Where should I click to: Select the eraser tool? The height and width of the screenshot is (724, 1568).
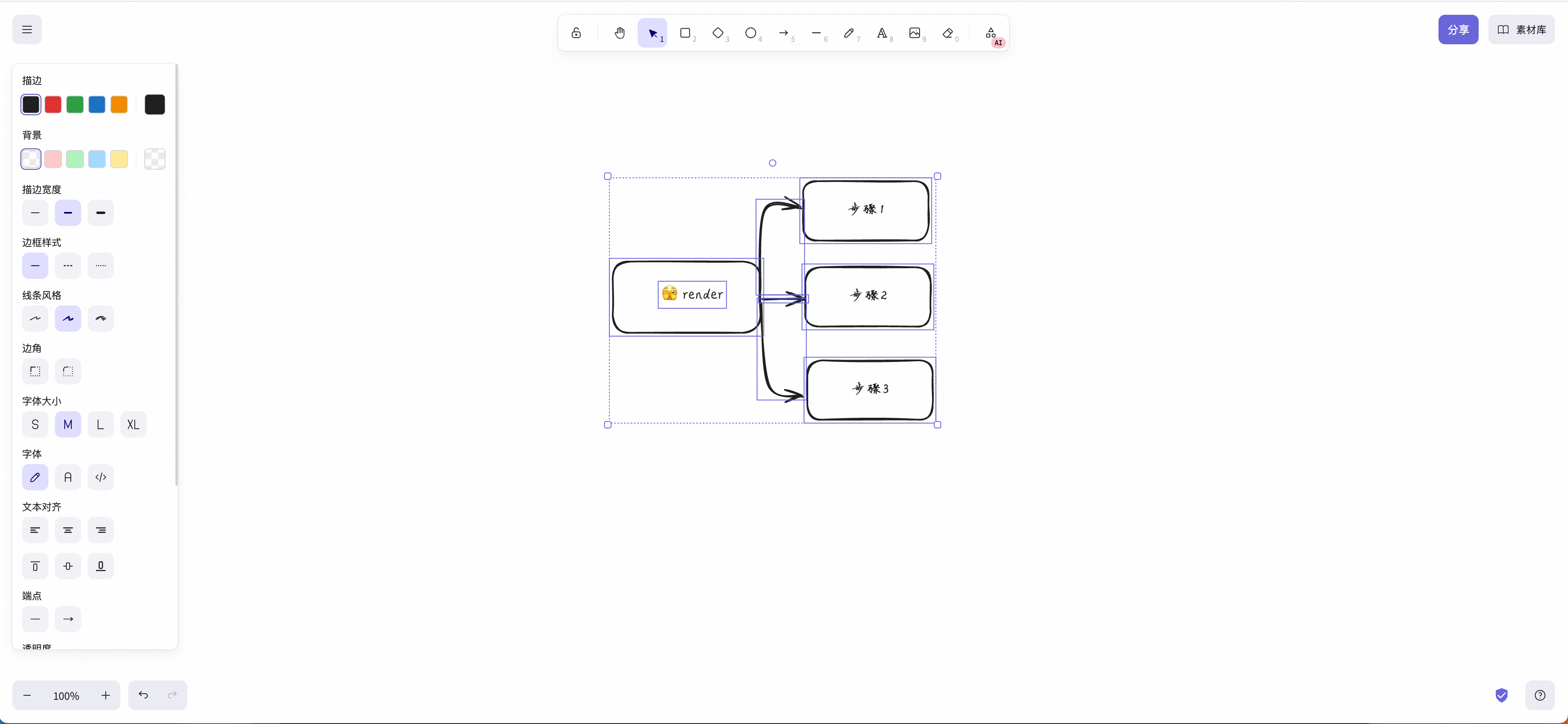click(948, 33)
